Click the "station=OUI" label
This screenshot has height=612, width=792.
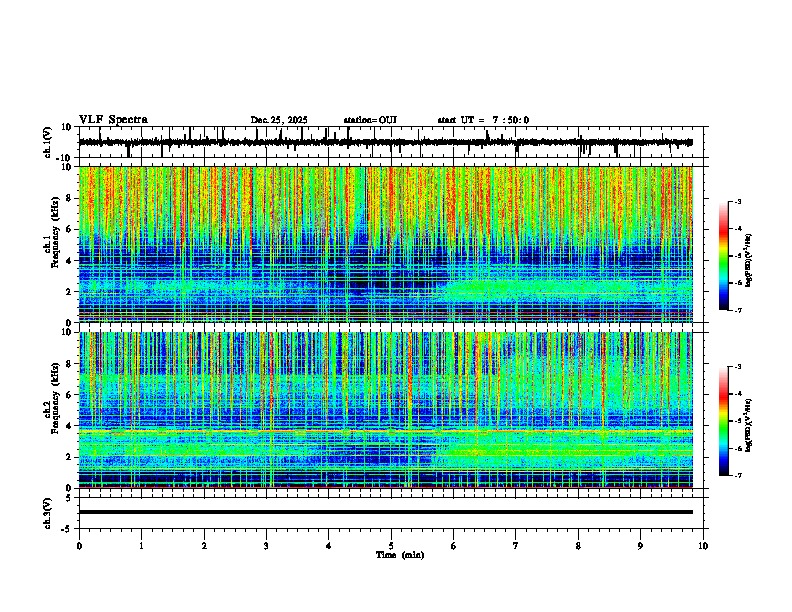tap(370, 120)
